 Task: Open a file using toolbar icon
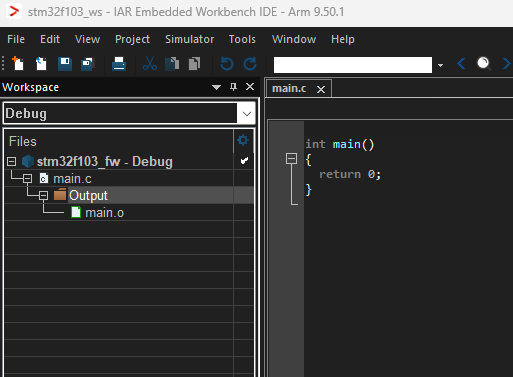41,63
